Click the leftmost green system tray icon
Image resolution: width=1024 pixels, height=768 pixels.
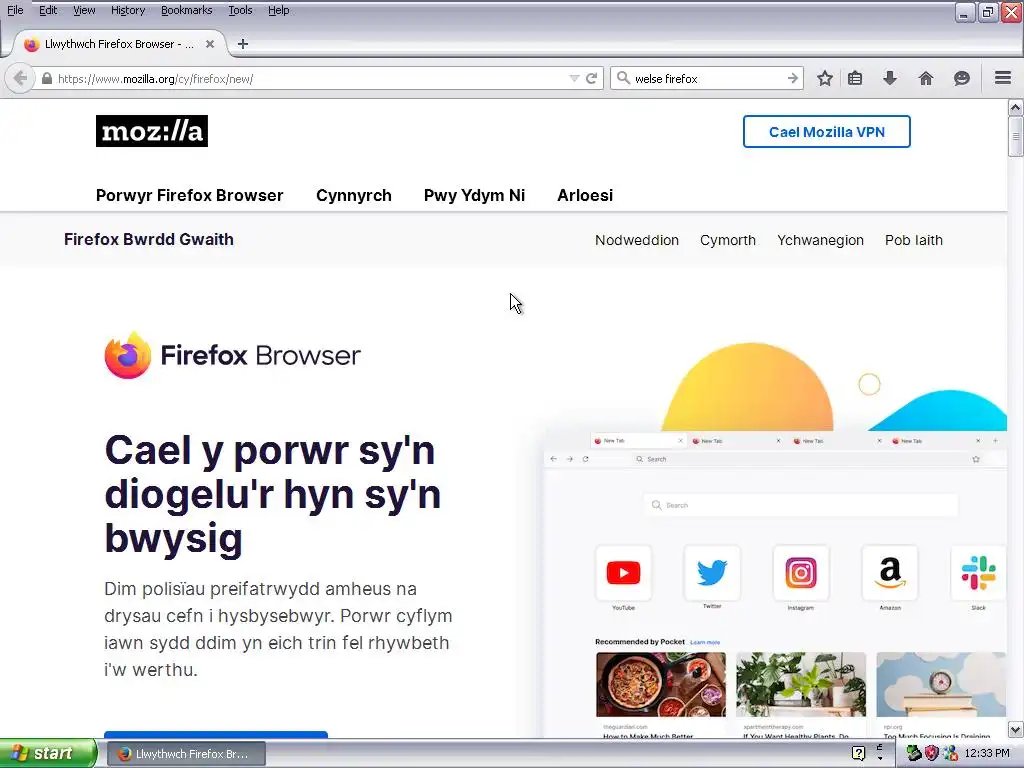click(913, 753)
